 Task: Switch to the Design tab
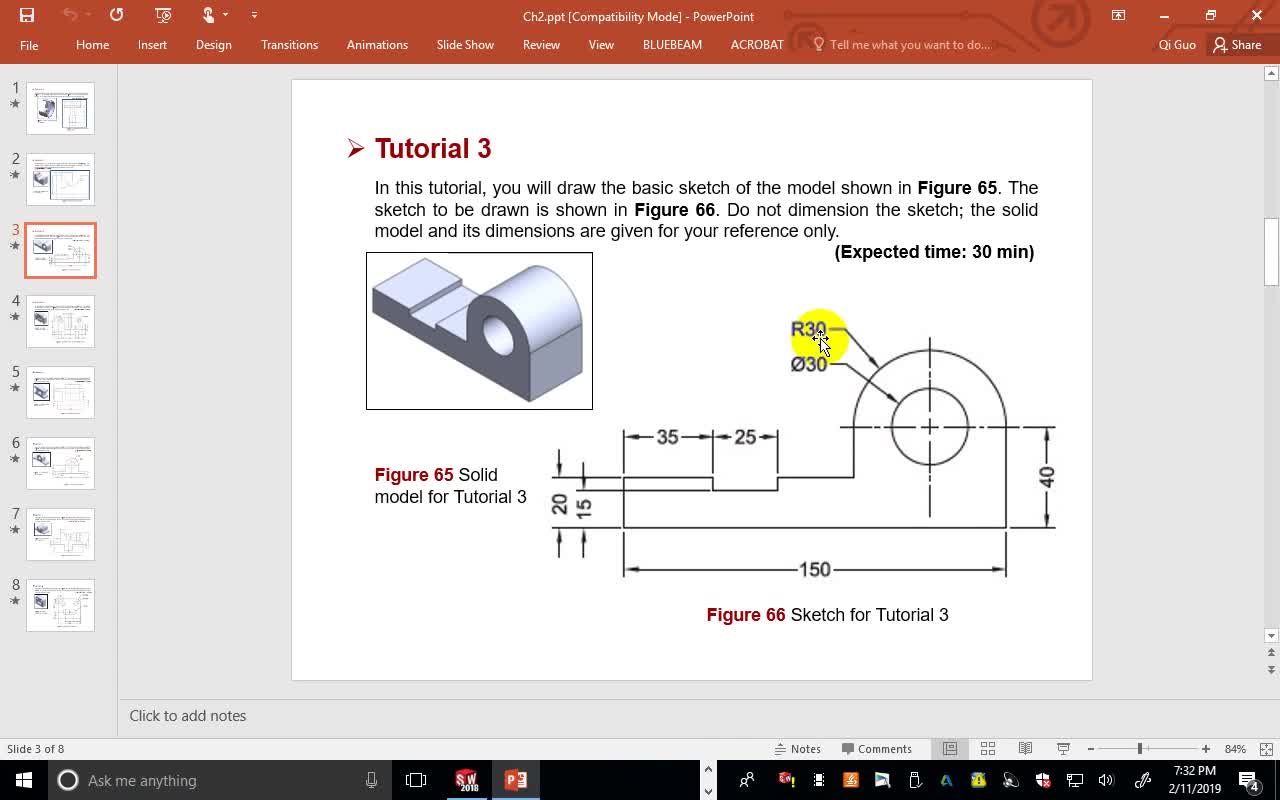(x=213, y=45)
